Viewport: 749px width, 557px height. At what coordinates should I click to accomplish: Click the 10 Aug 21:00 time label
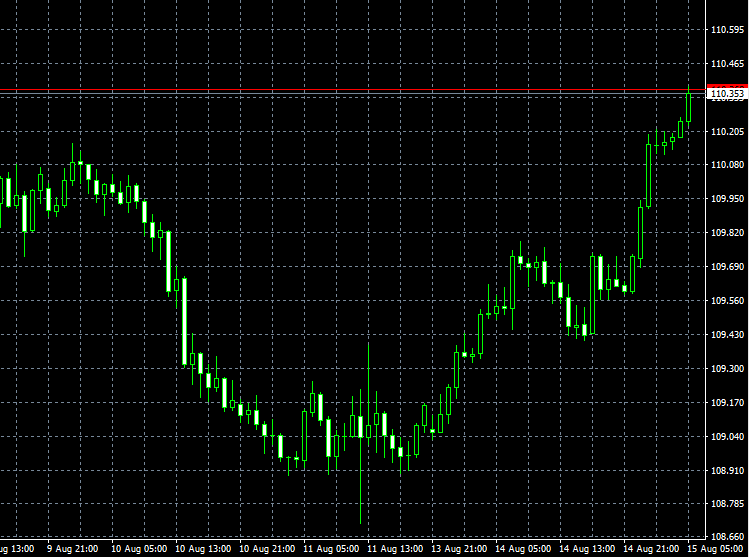point(267,549)
